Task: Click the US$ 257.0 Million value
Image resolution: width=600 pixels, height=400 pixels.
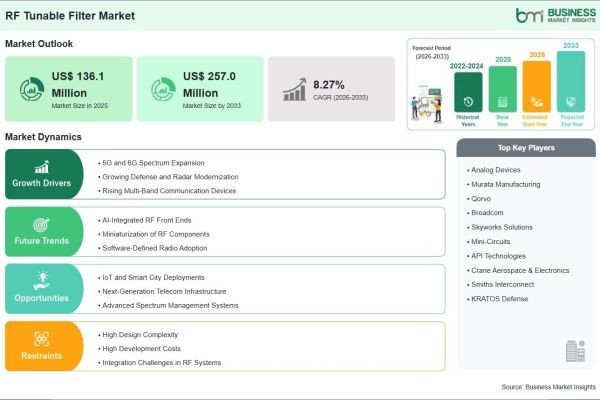Action: point(209,85)
